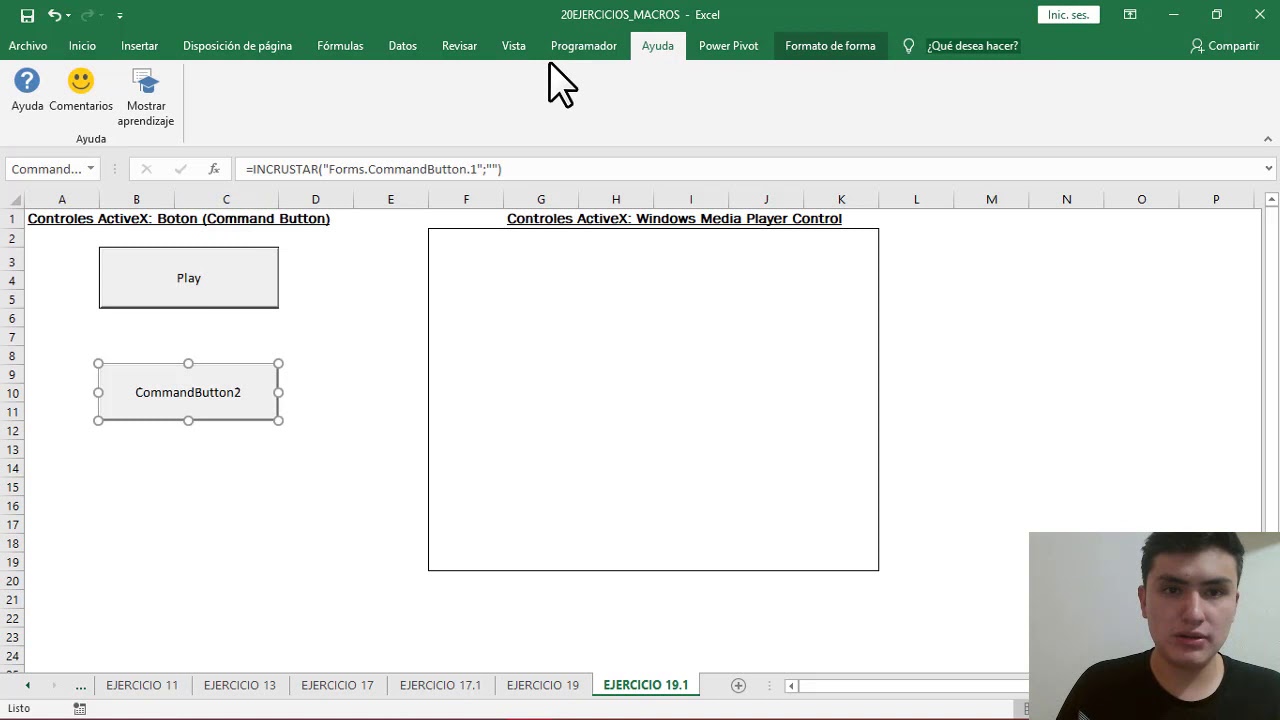Open Ribbon Display Options icon
1280x720 pixels.
1129,15
